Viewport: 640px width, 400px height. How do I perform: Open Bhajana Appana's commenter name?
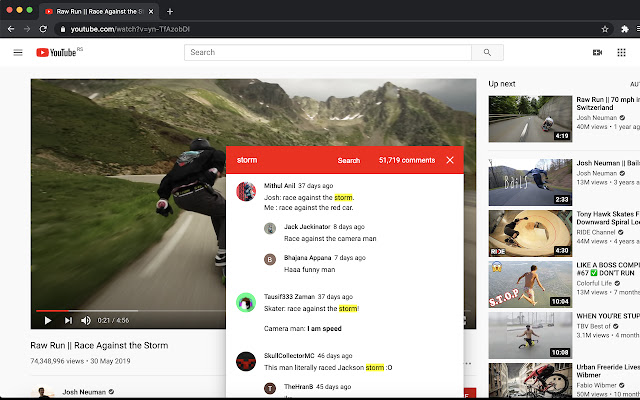point(307,258)
